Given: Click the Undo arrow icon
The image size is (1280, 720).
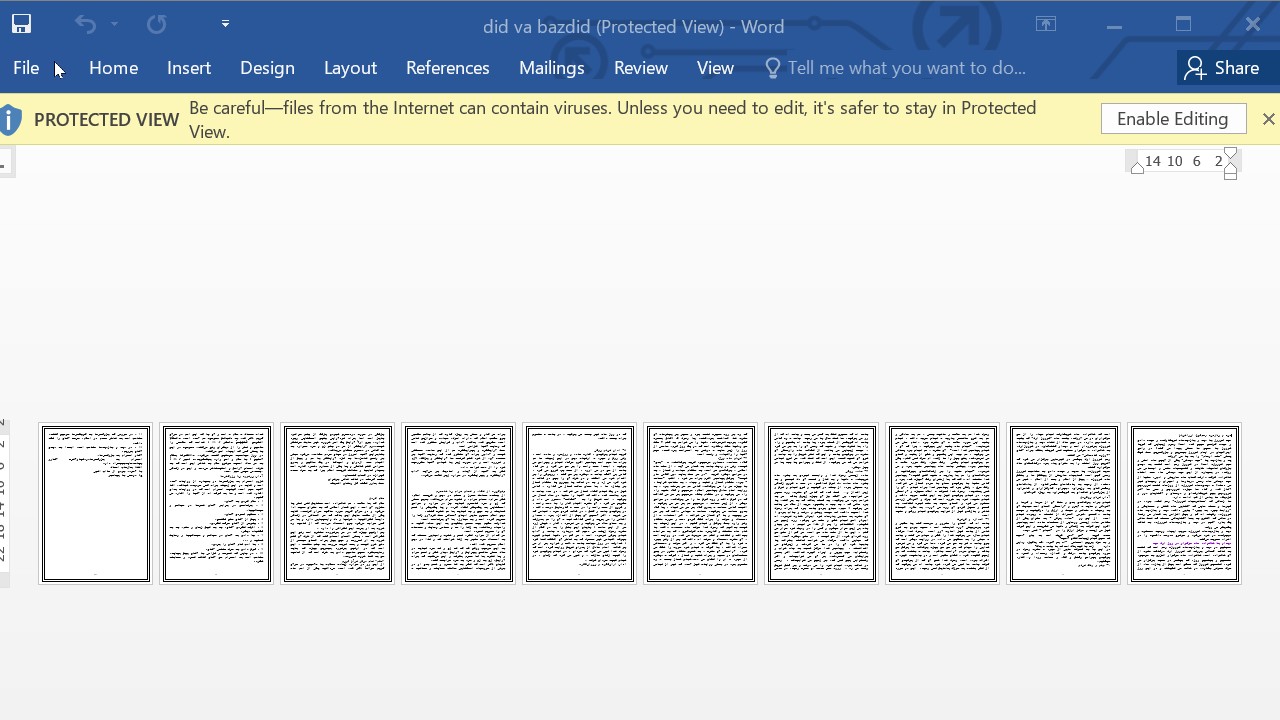Looking at the screenshot, I should click(x=85, y=24).
